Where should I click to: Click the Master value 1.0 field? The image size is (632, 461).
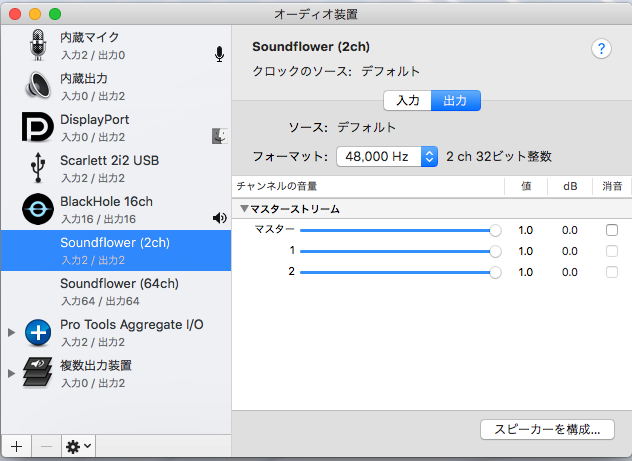[526, 230]
